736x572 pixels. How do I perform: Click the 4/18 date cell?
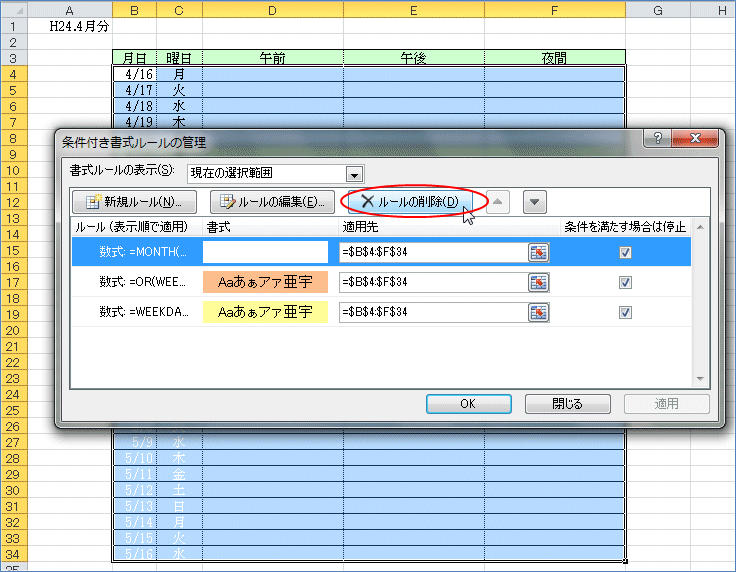coord(134,106)
